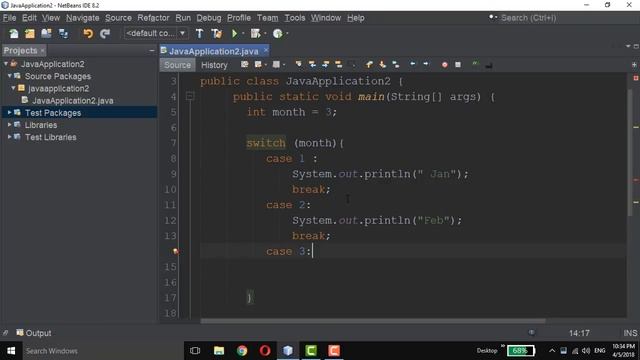Open the Source menu
Viewport: 640px width, 360px height.
(x=118, y=18)
